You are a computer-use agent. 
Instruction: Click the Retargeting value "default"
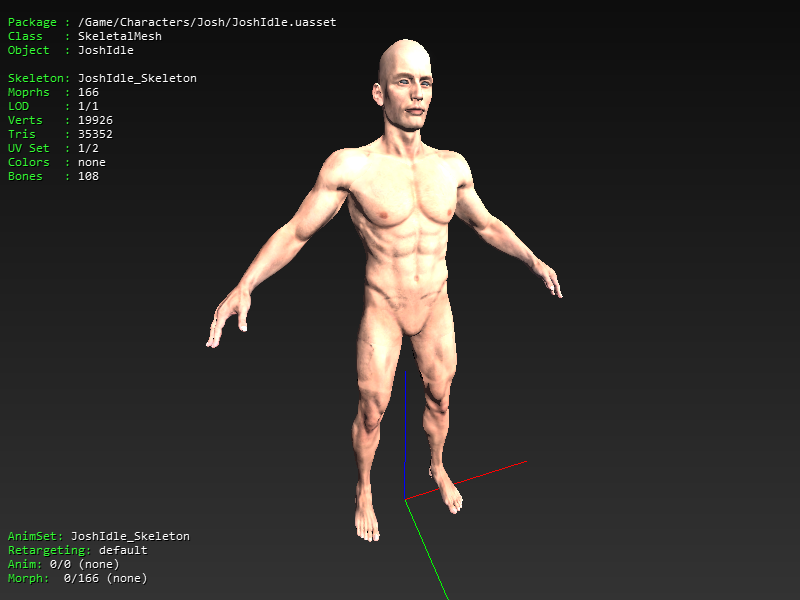(123, 550)
